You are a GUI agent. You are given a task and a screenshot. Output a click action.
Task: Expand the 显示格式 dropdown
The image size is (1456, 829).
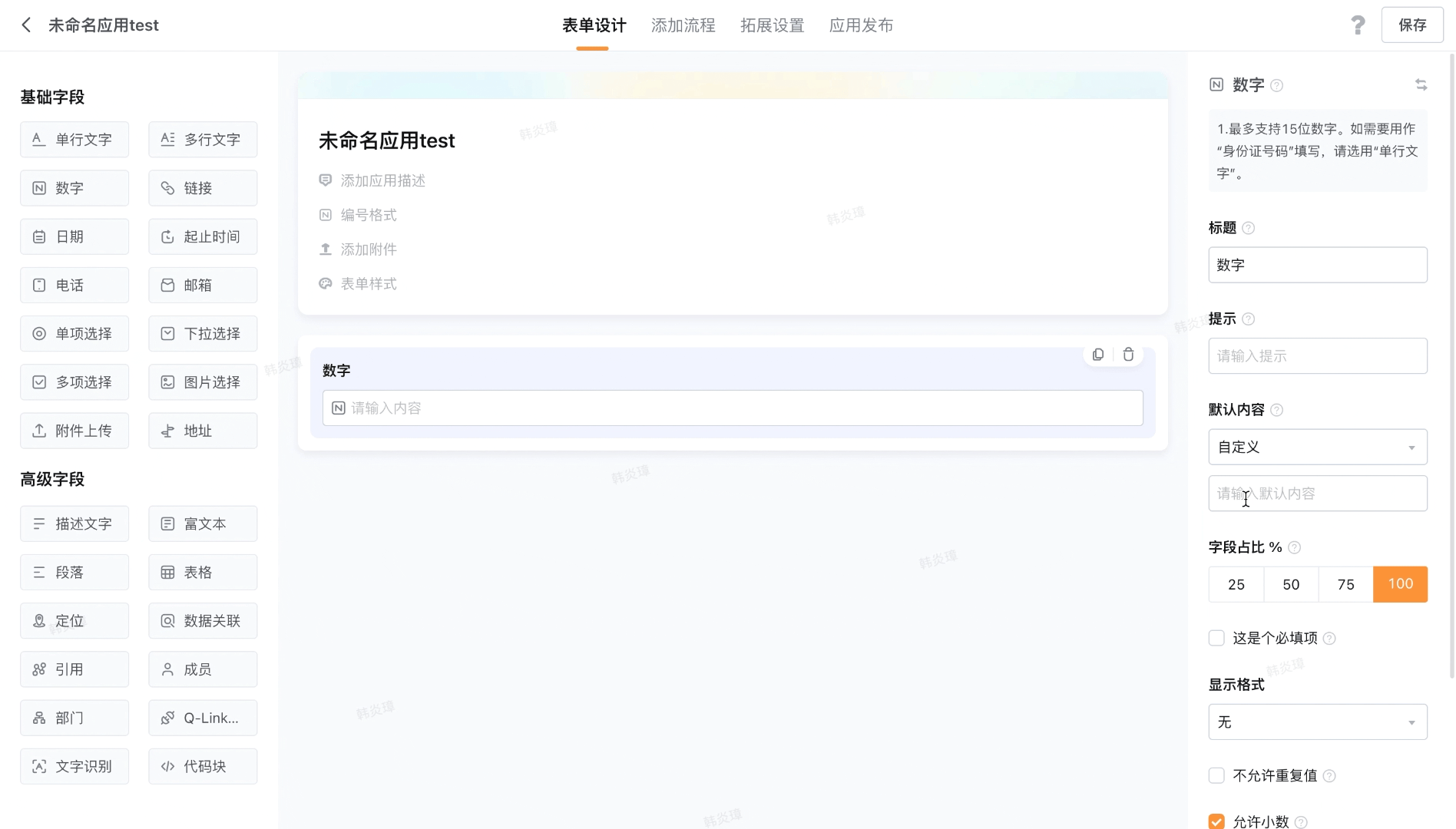click(1318, 722)
